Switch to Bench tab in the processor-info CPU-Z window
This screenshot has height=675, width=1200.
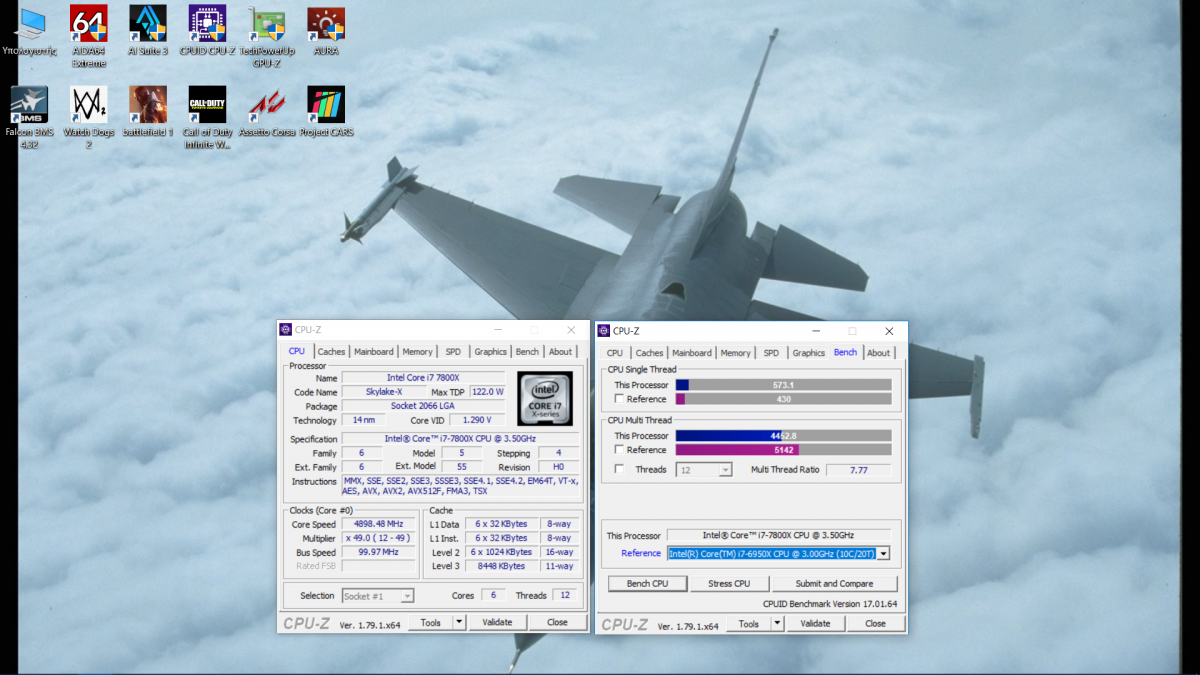[527, 352]
